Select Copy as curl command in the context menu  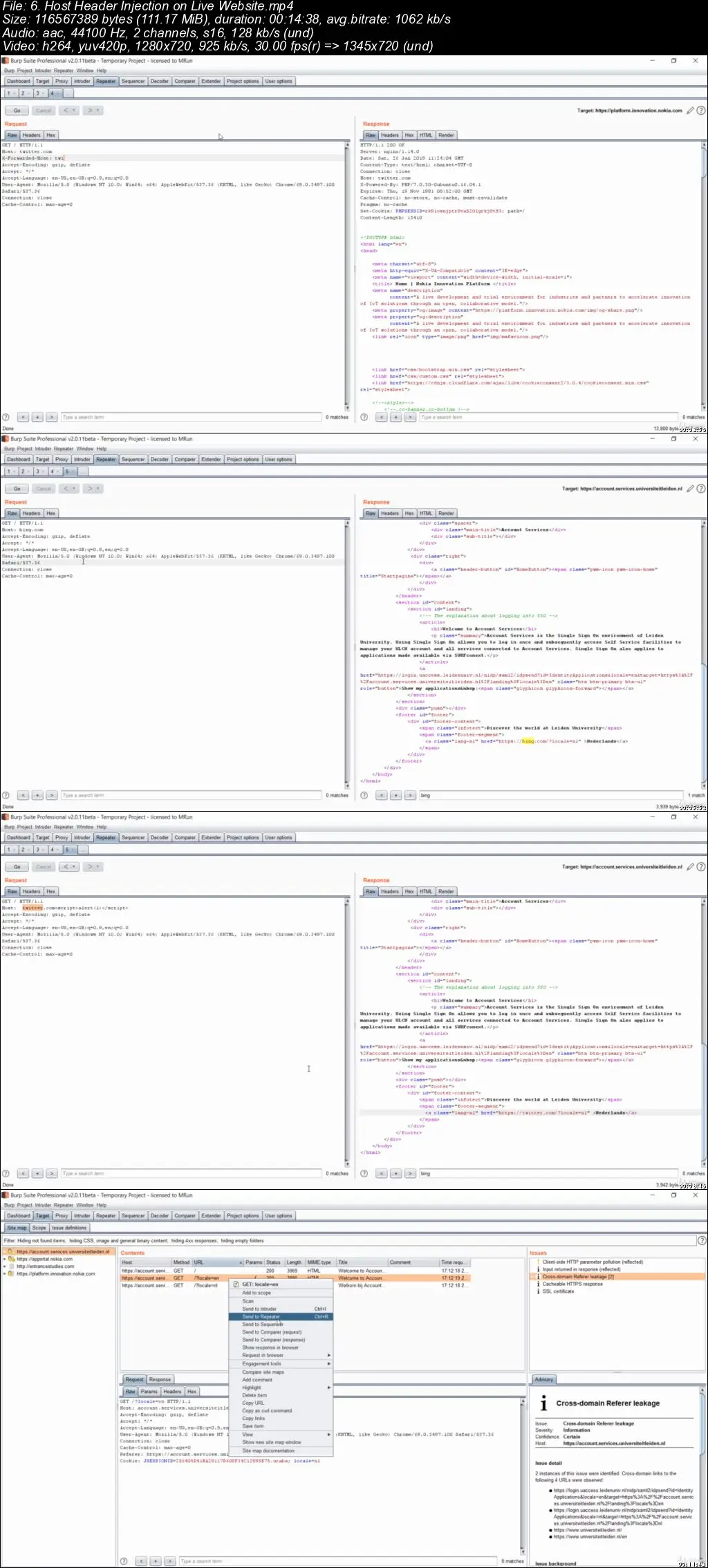coord(281,1410)
